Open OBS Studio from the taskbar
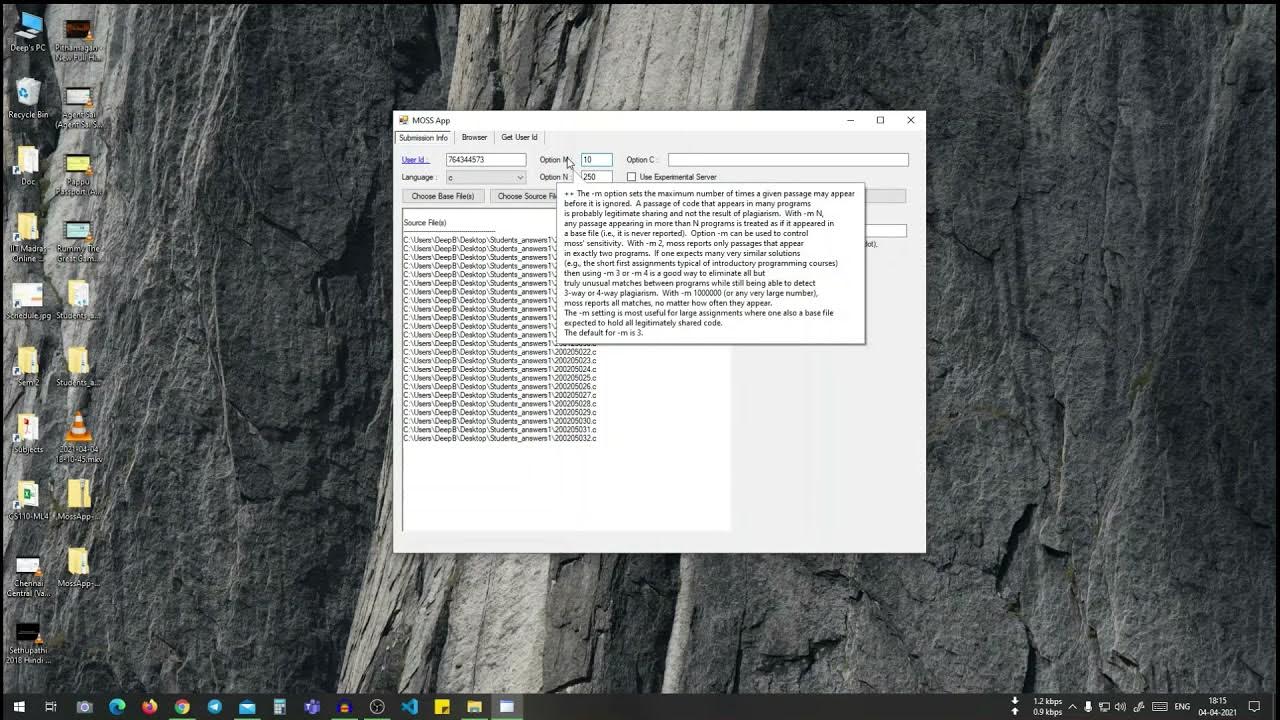Viewport: 1280px width, 720px height. tap(377, 707)
